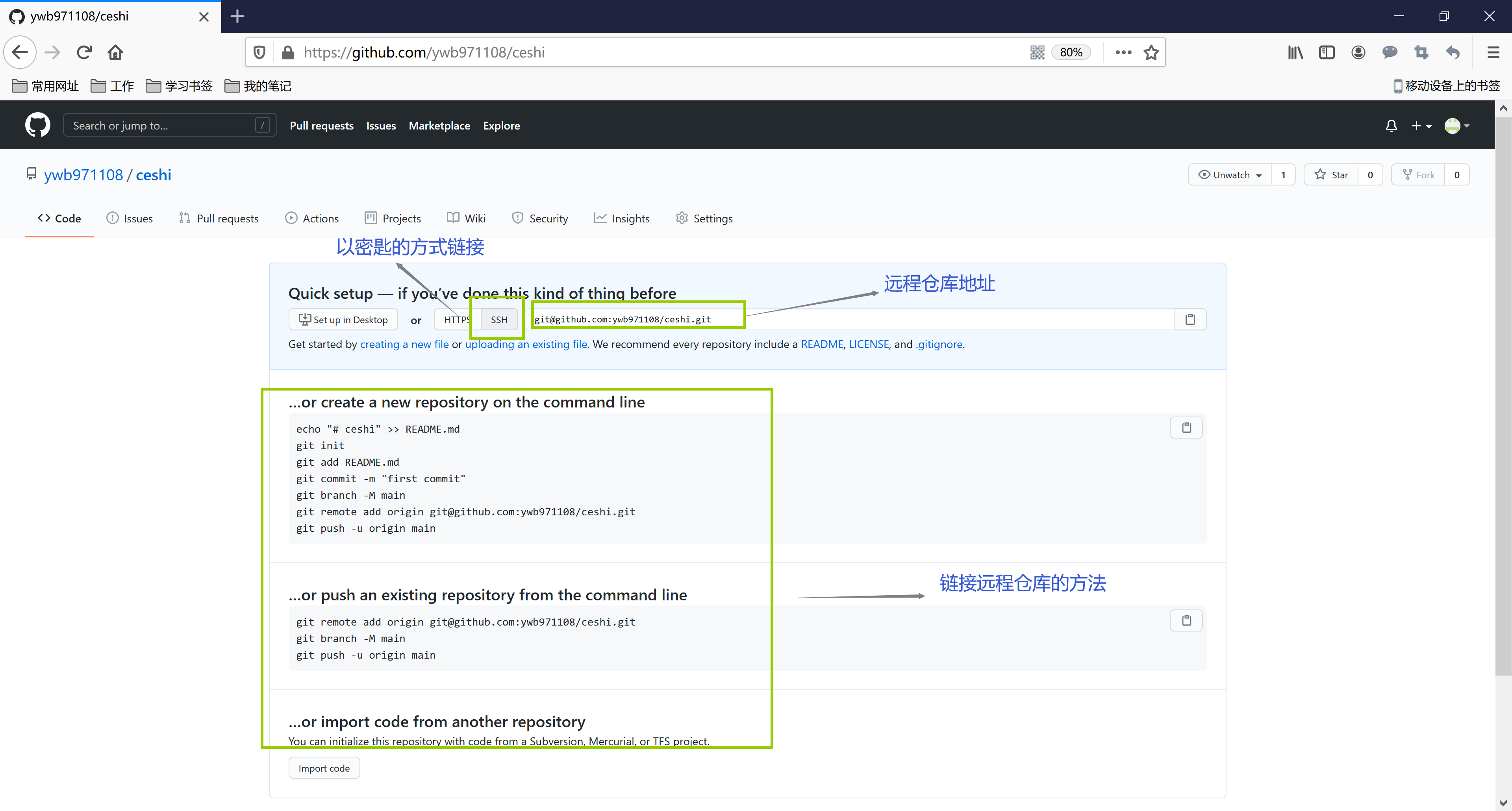Open page actions three-dot menu
Viewport: 1512px width, 811px height.
(1123, 52)
